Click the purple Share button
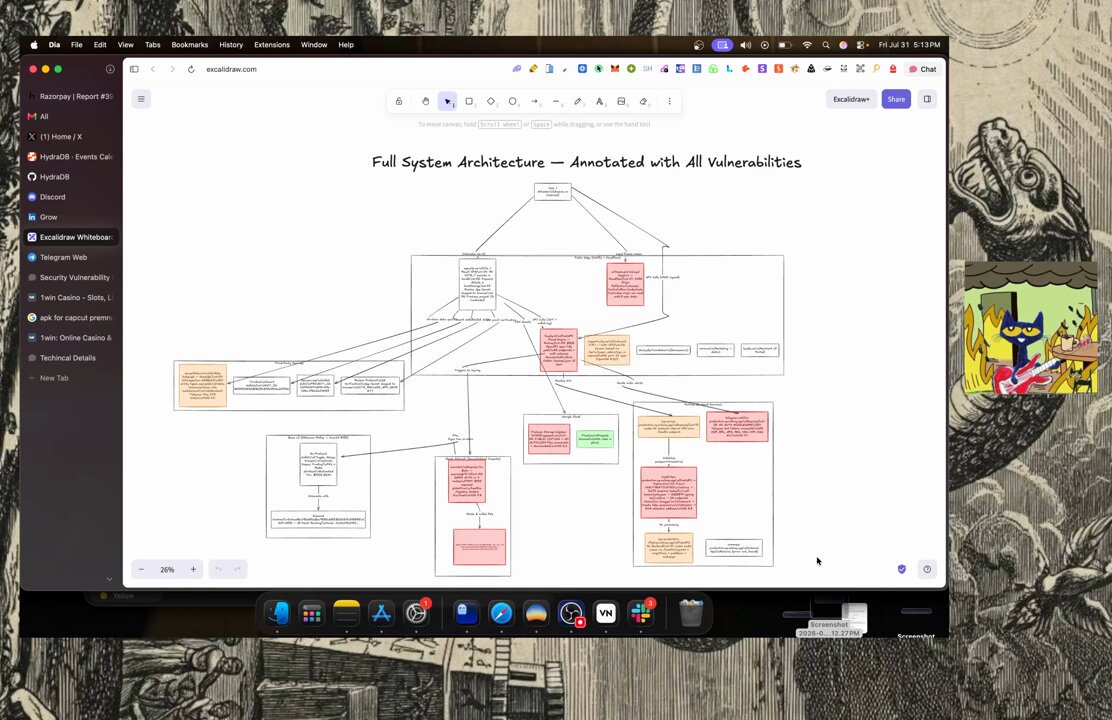This screenshot has height=720, width=1112. (x=896, y=99)
